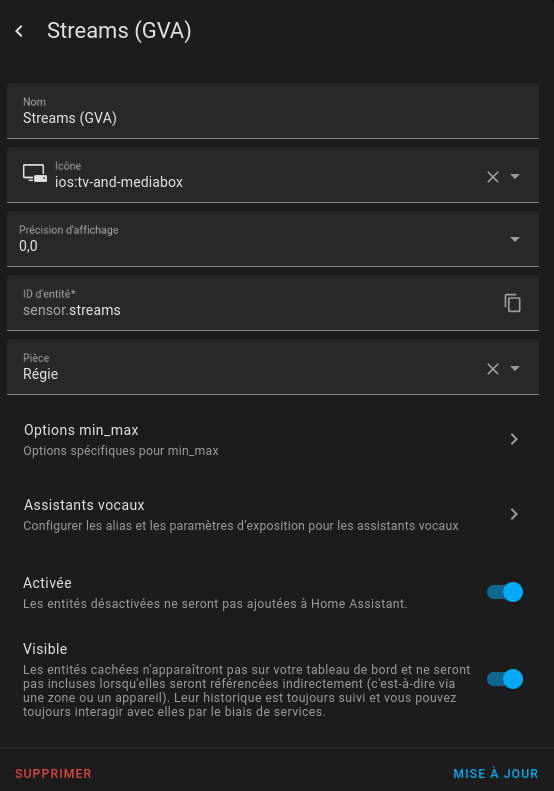Edit the ID d'entité field
Screen dimensions: 554x791
click(252, 303)
